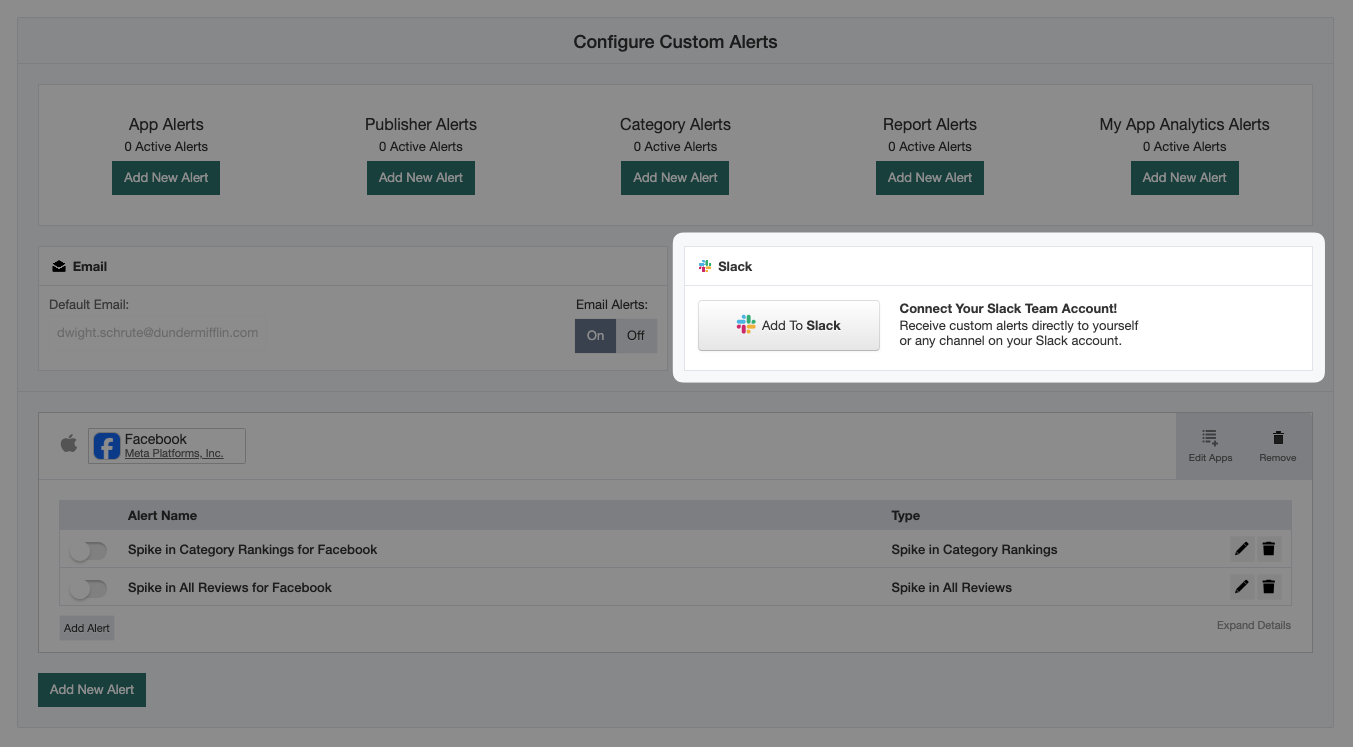The height and width of the screenshot is (747, 1353).
Task: Turn email alerts Off
Action: pyautogui.click(x=636, y=335)
